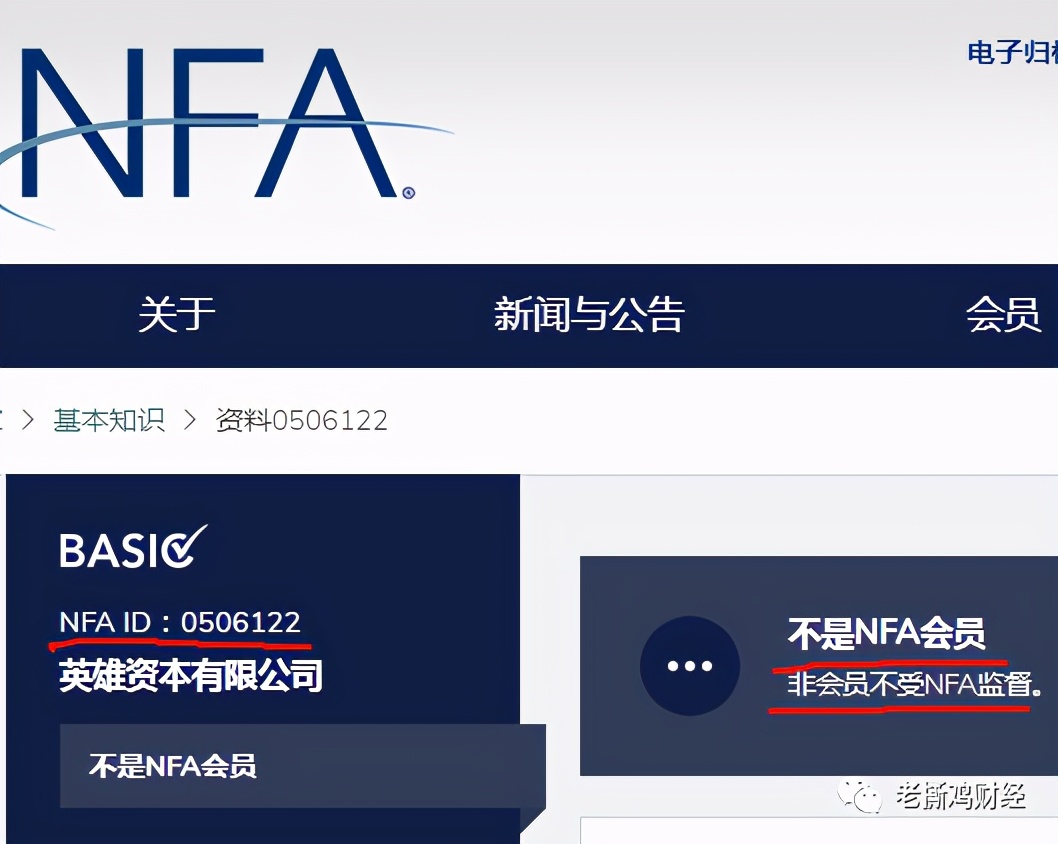Go to 基本知识 breadcrumb link
This screenshot has height=844, width=1058.
[x=109, y=420]
